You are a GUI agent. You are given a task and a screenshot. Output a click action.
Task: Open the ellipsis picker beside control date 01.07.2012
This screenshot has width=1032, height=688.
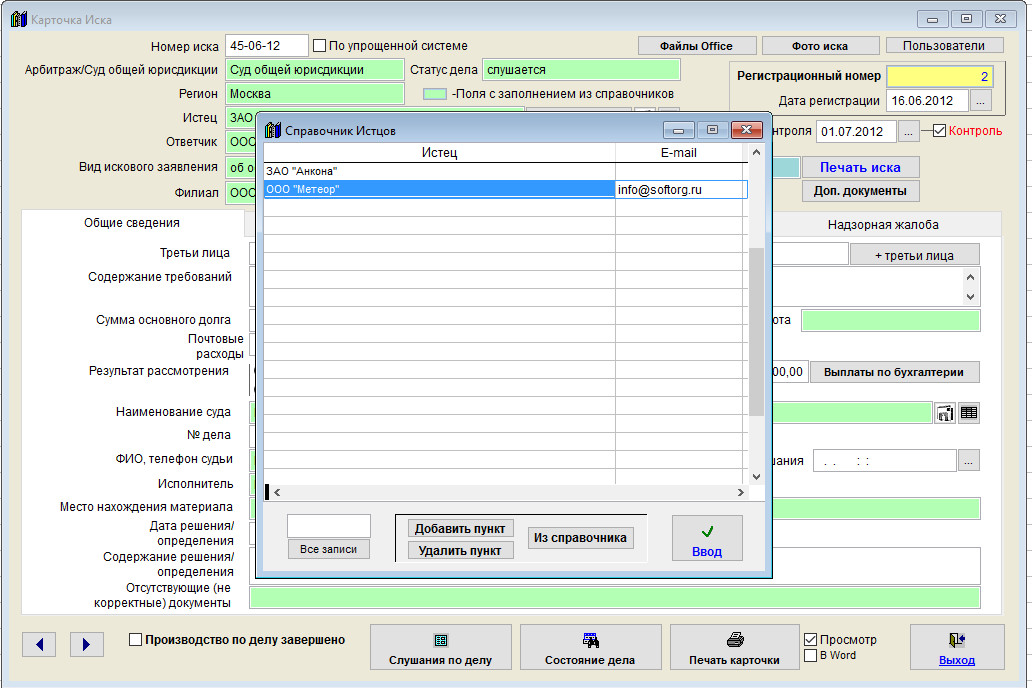(907, 131)
